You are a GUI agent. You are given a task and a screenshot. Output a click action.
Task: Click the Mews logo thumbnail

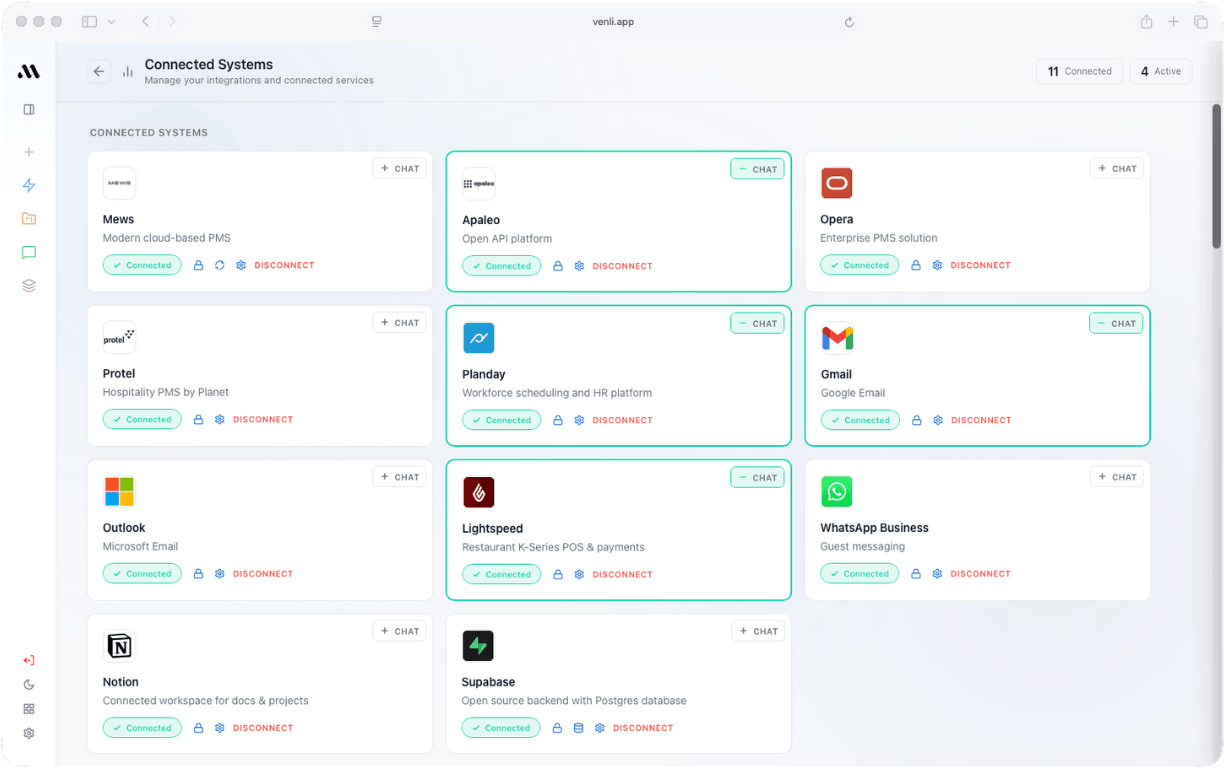119,183
